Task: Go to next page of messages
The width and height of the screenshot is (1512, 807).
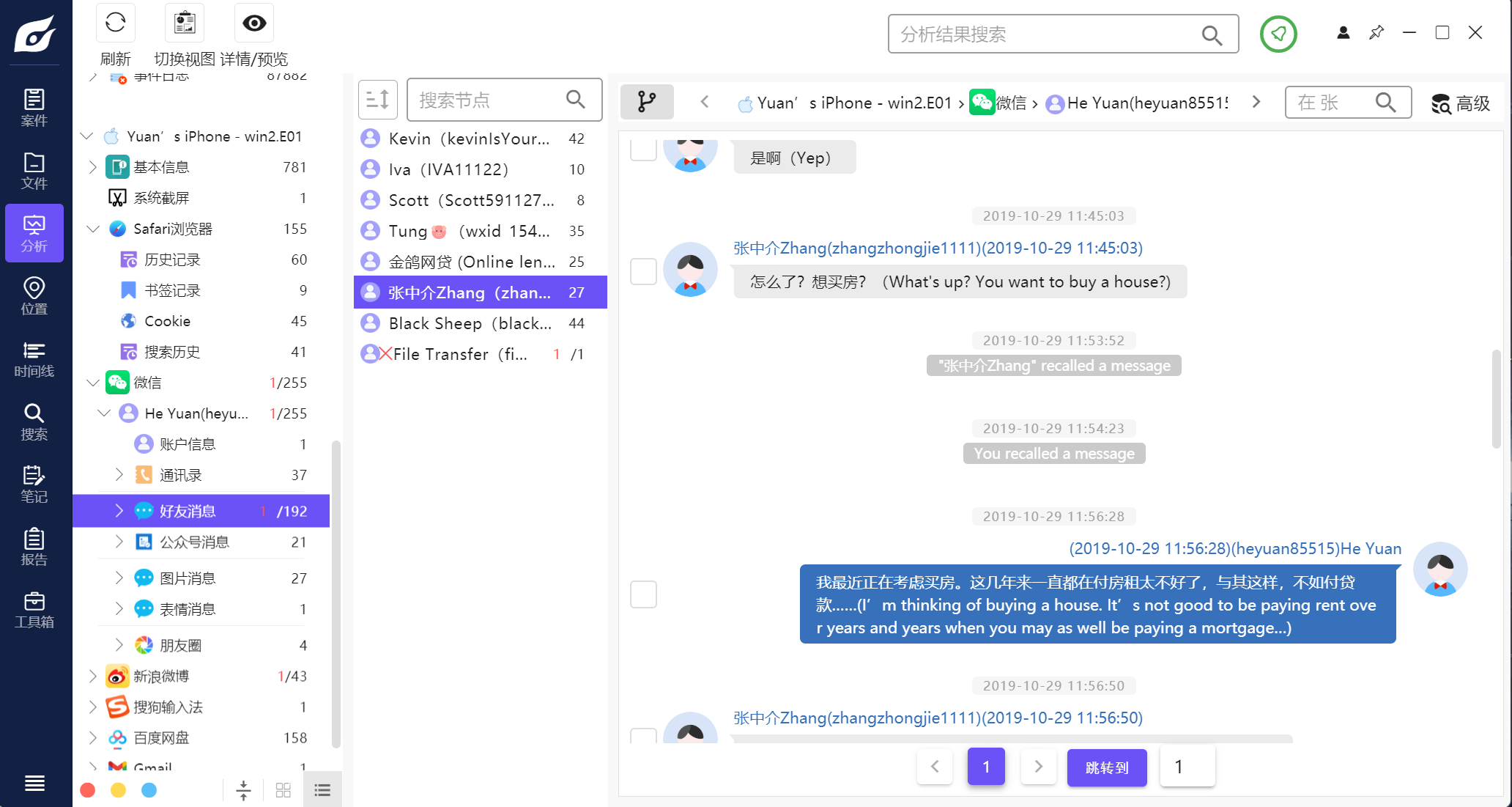Action: click(x=1038, y=767)
